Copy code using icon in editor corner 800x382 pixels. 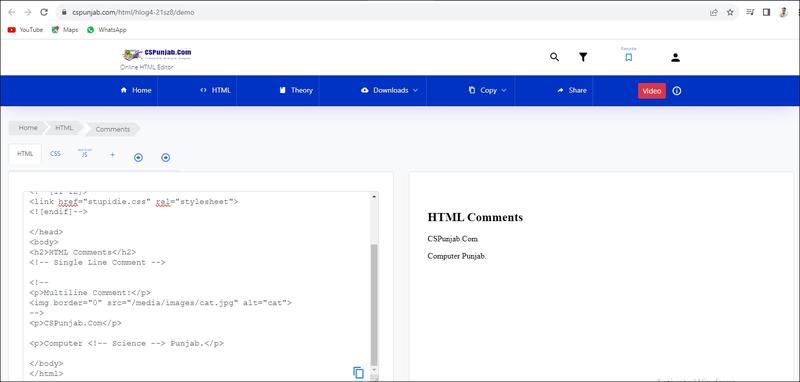click(x=359, y=372)
